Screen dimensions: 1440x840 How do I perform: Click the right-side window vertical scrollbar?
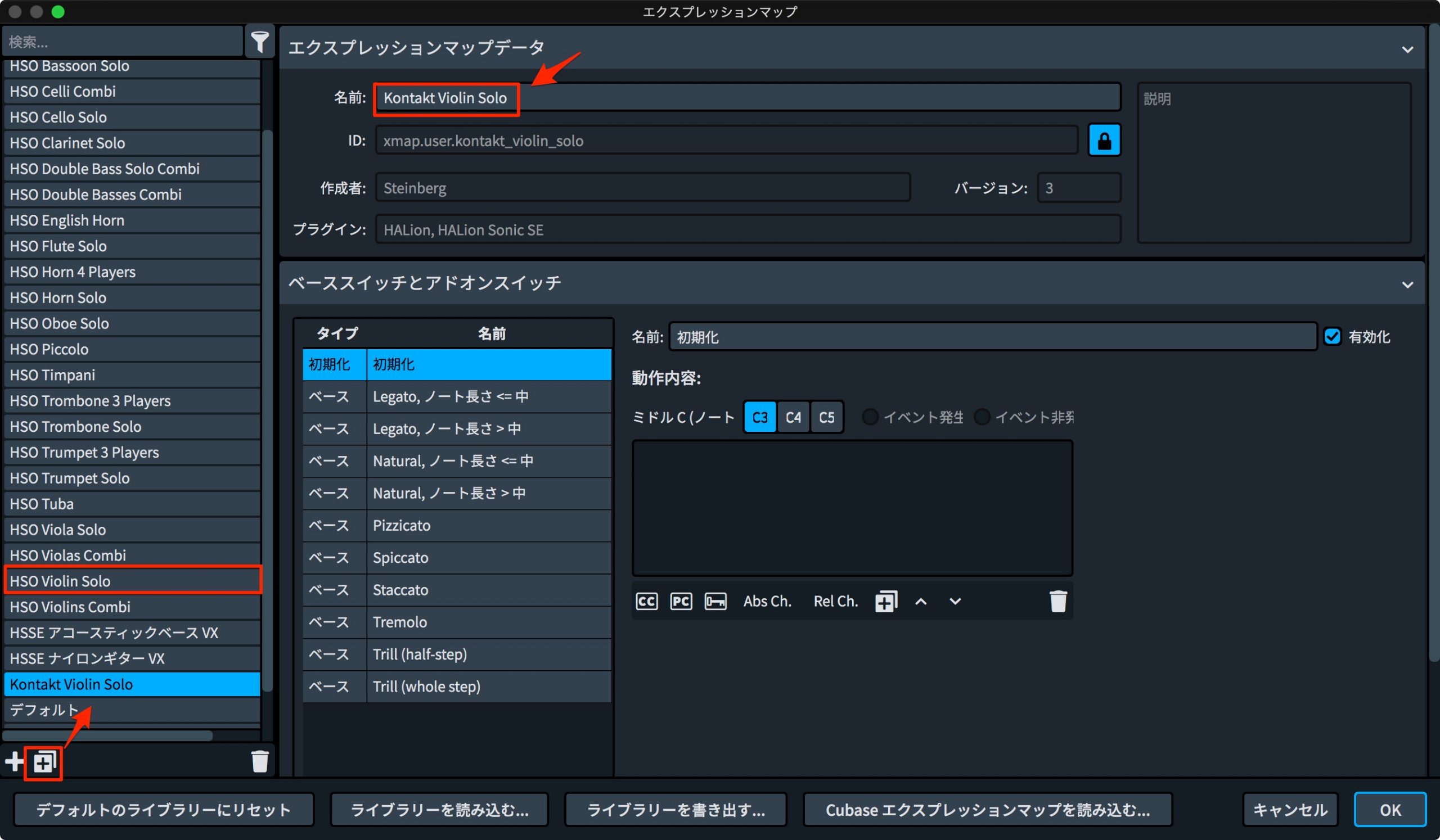(x=1434, y=342)
